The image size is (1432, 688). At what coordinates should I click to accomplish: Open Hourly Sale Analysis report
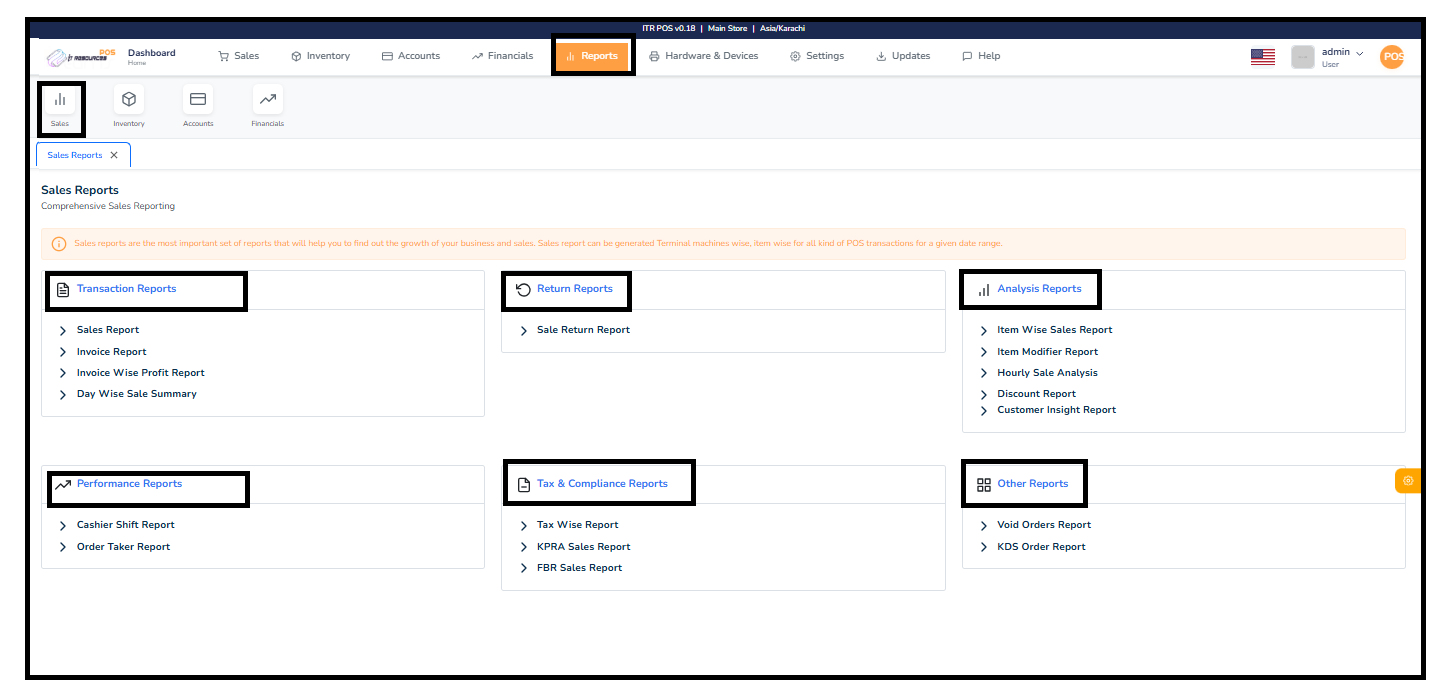pyautogui.click(x=1047, y=371)
